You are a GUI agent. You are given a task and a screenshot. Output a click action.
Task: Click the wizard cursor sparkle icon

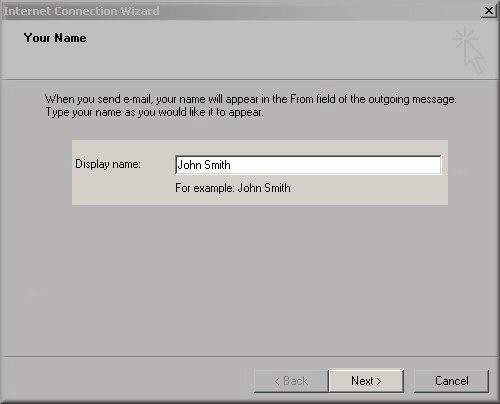coord(469,50)
